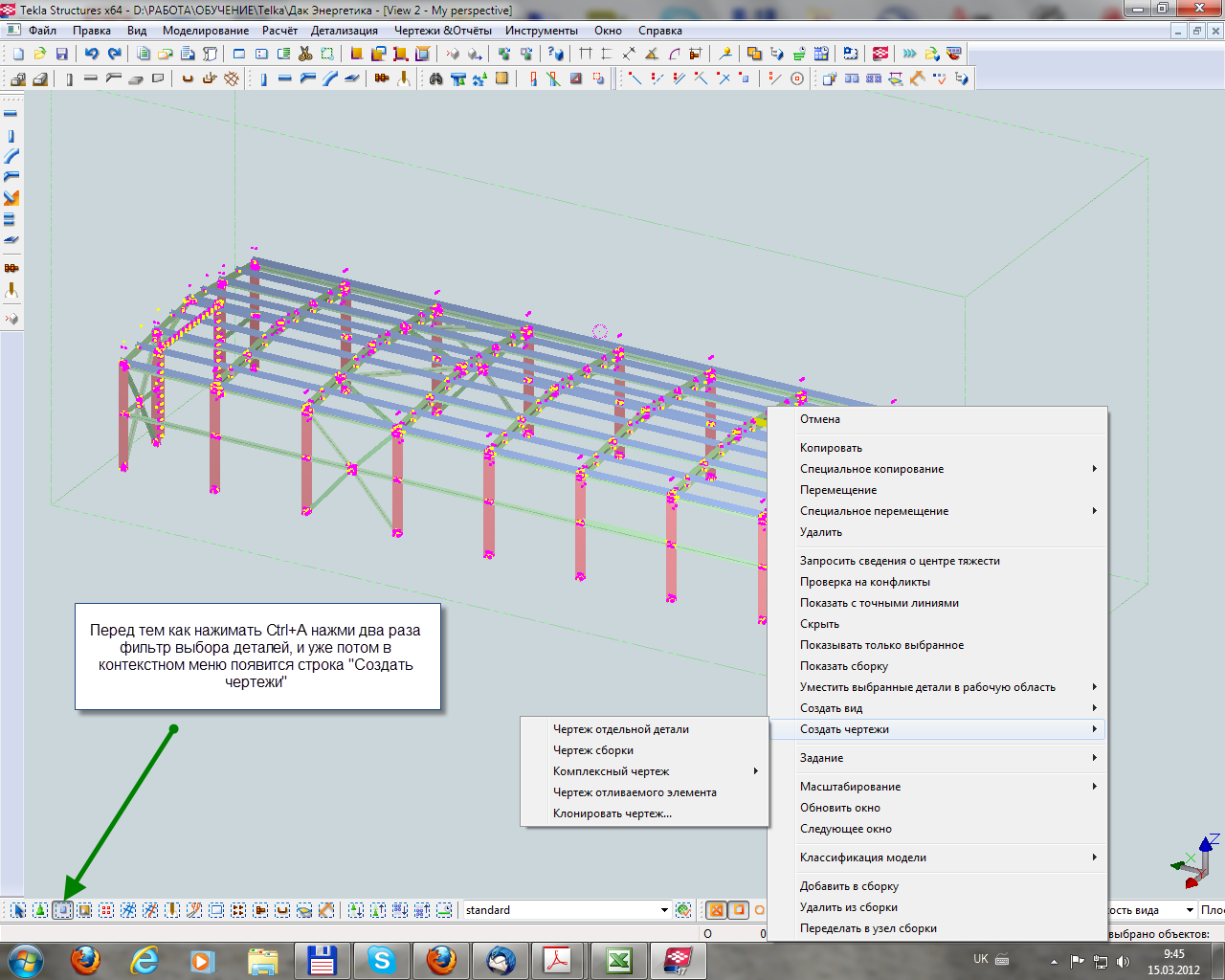Image resolution: width=1225 pixels, height=980 pixels.
Task: Click the Undo arrow icon
Action: pyautogui.click(x=92, y=54)
